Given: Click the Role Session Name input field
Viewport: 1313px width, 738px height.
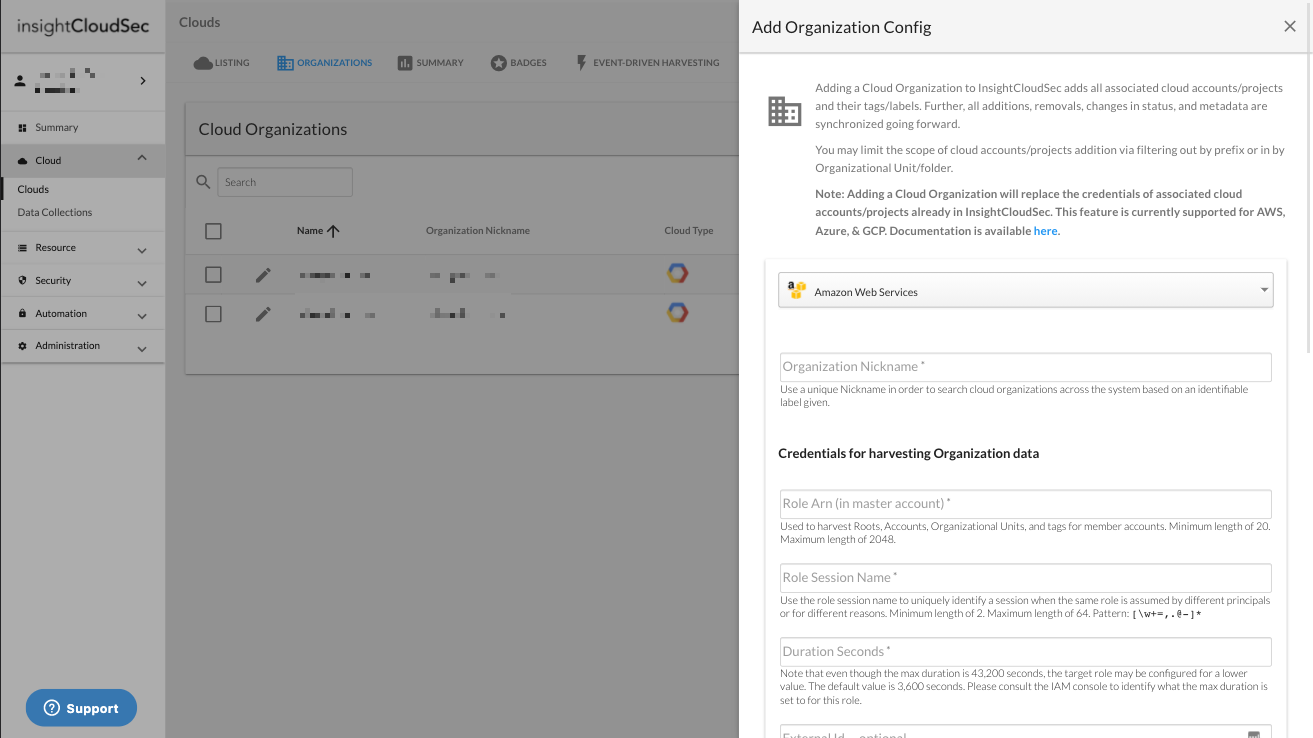Looking at the screenshot, I should click(x=1026, y=578).
